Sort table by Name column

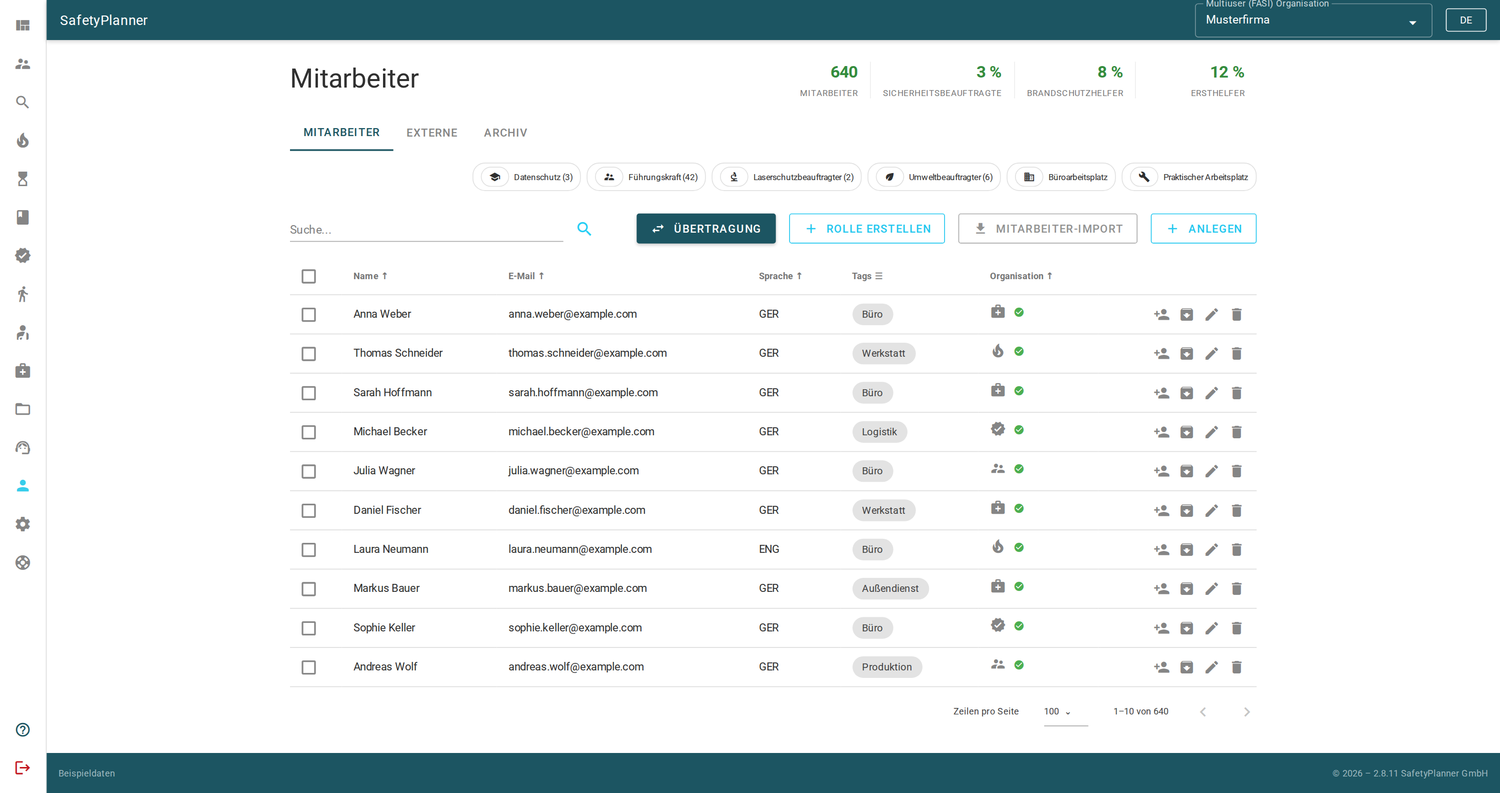coord(370,276)
